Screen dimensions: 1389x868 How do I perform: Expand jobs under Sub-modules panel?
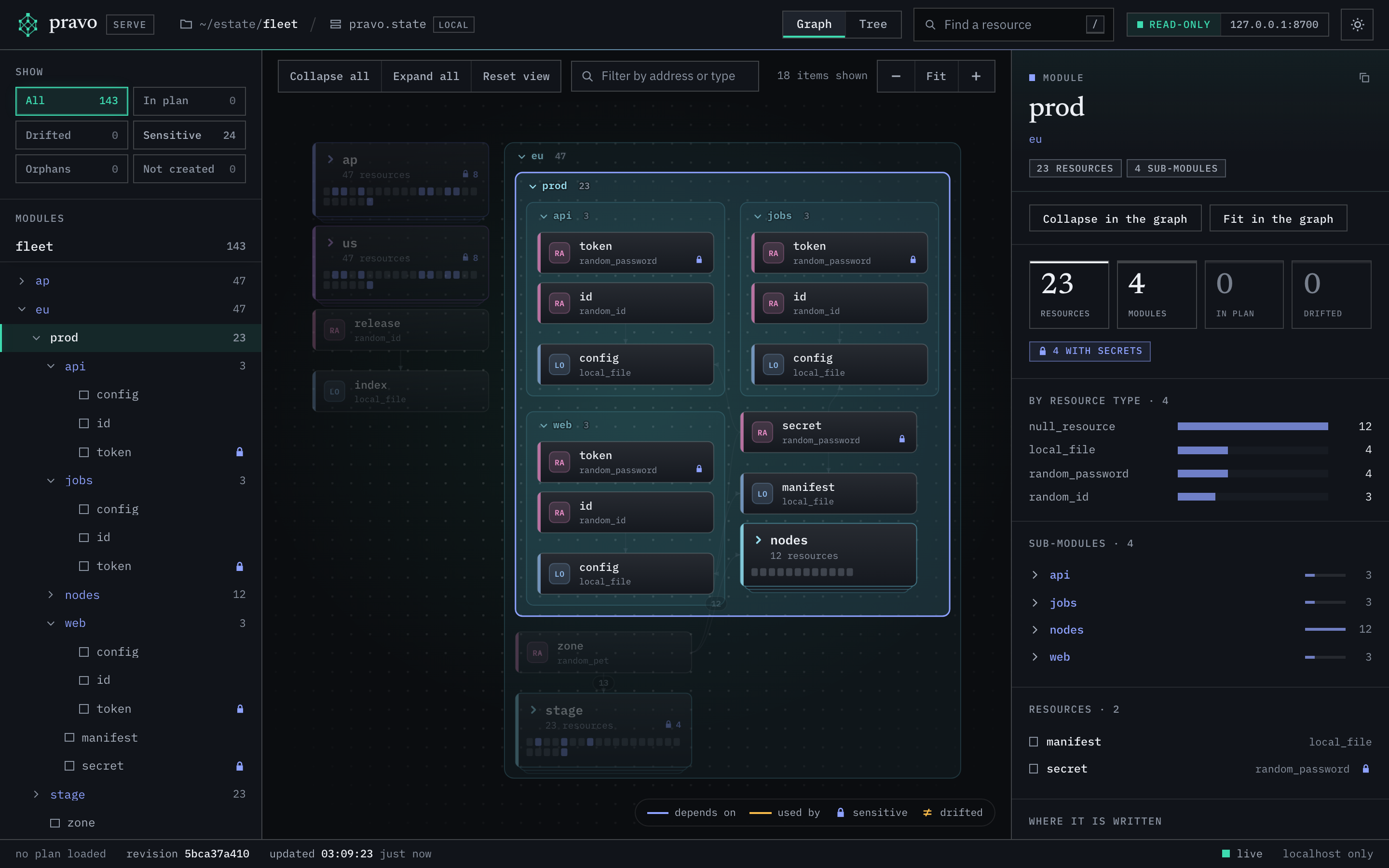(x=1035, y=603)
